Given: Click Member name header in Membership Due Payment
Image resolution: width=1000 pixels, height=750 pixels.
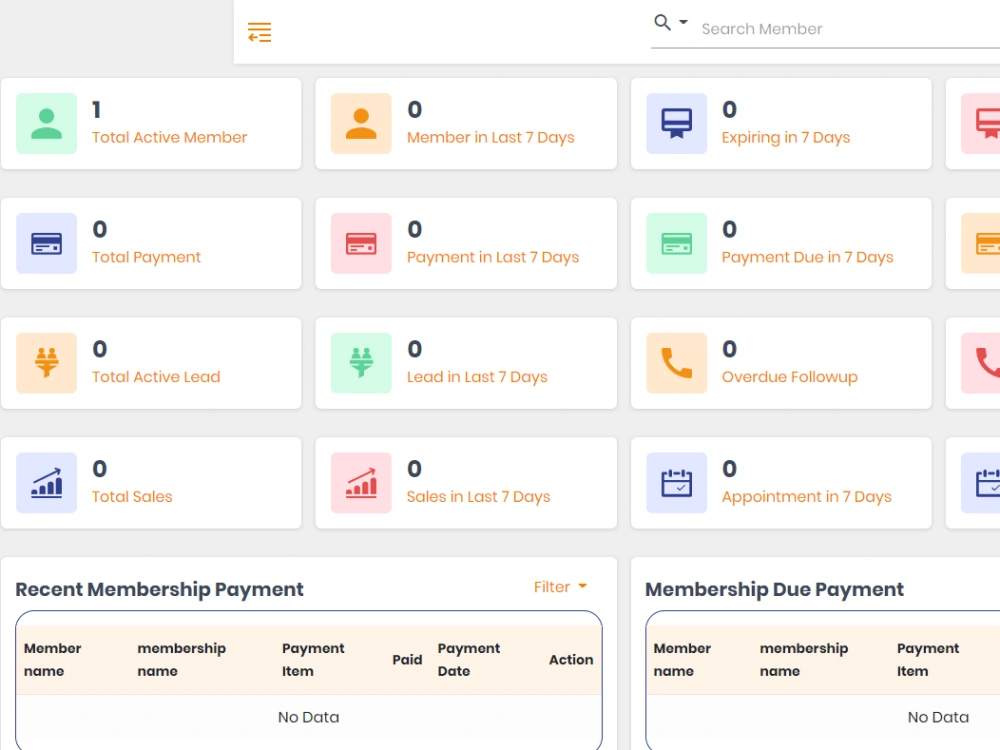Looking at the screenshot, I should 682,659.
